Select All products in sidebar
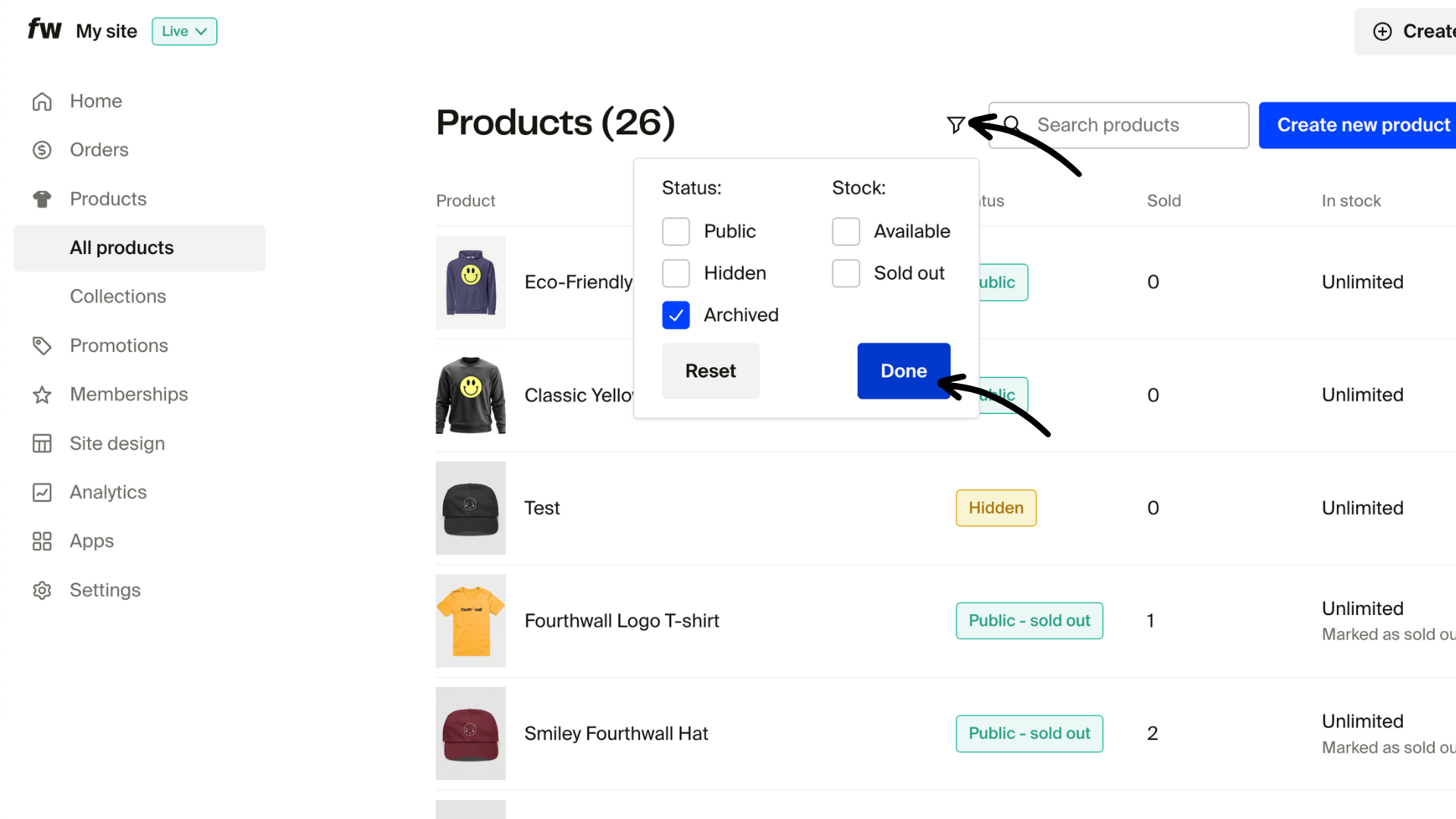The width and height of the screenshot is (1456, 819). 121,248
